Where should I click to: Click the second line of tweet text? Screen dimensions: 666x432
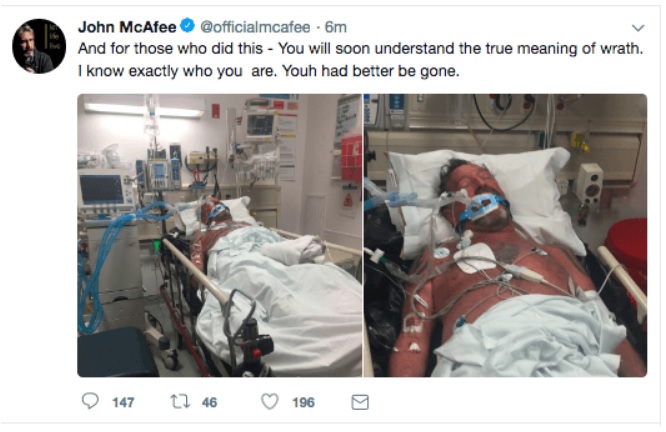[x=270, y=72]
